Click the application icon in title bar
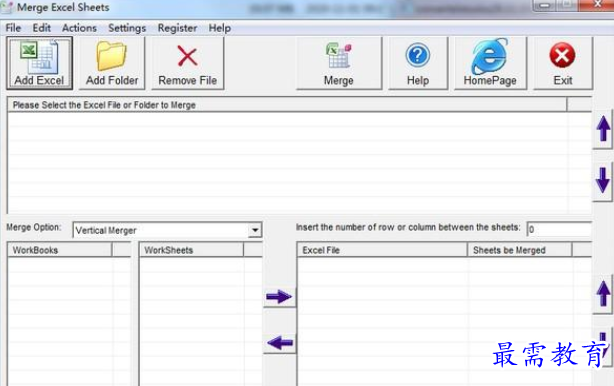614x386 pixels. [x=7, y=8]
